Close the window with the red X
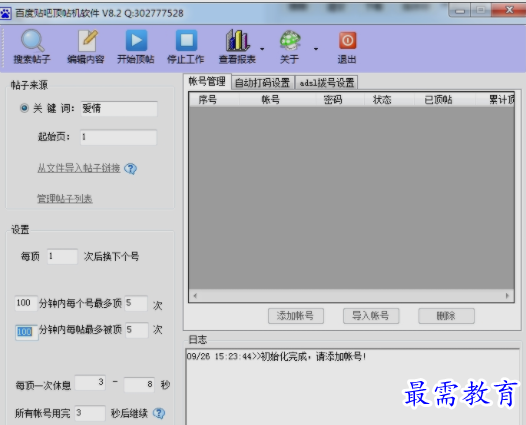Image resolution: width=526 pixels, height=425 pixels. click(x=509, y=10)
